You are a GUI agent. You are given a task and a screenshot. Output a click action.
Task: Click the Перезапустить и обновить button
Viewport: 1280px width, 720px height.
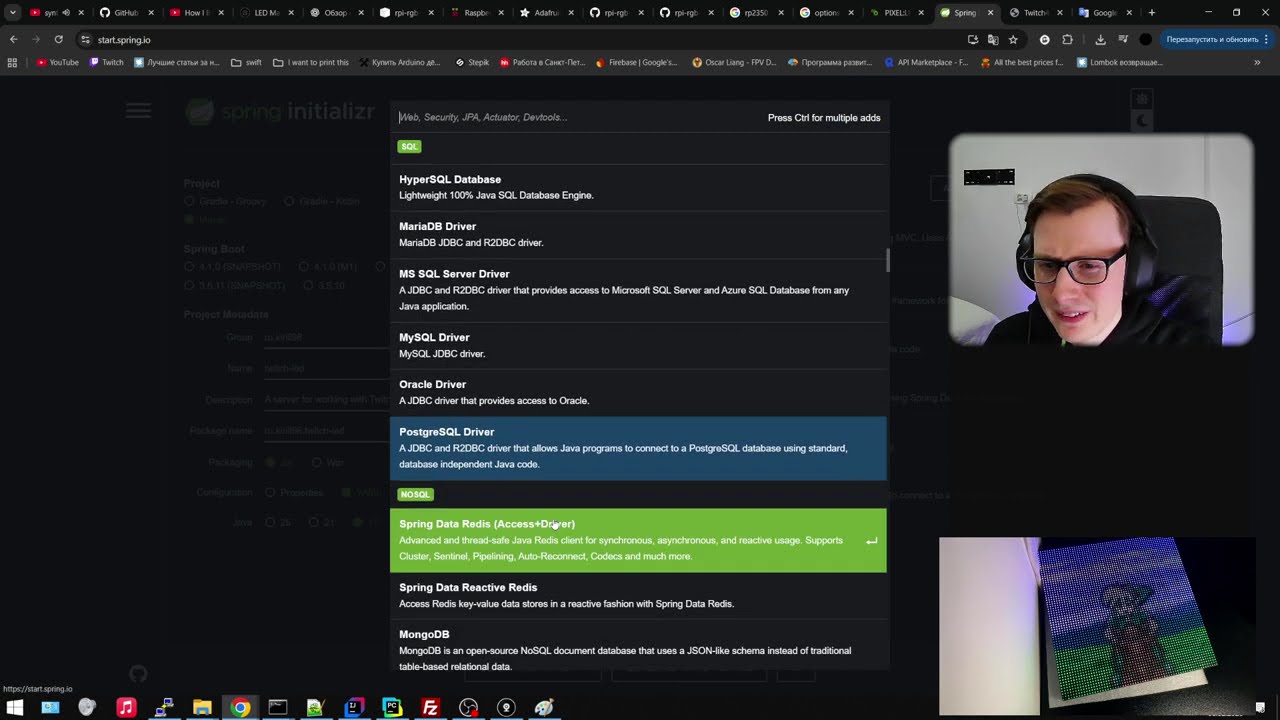pos(1212,39)
